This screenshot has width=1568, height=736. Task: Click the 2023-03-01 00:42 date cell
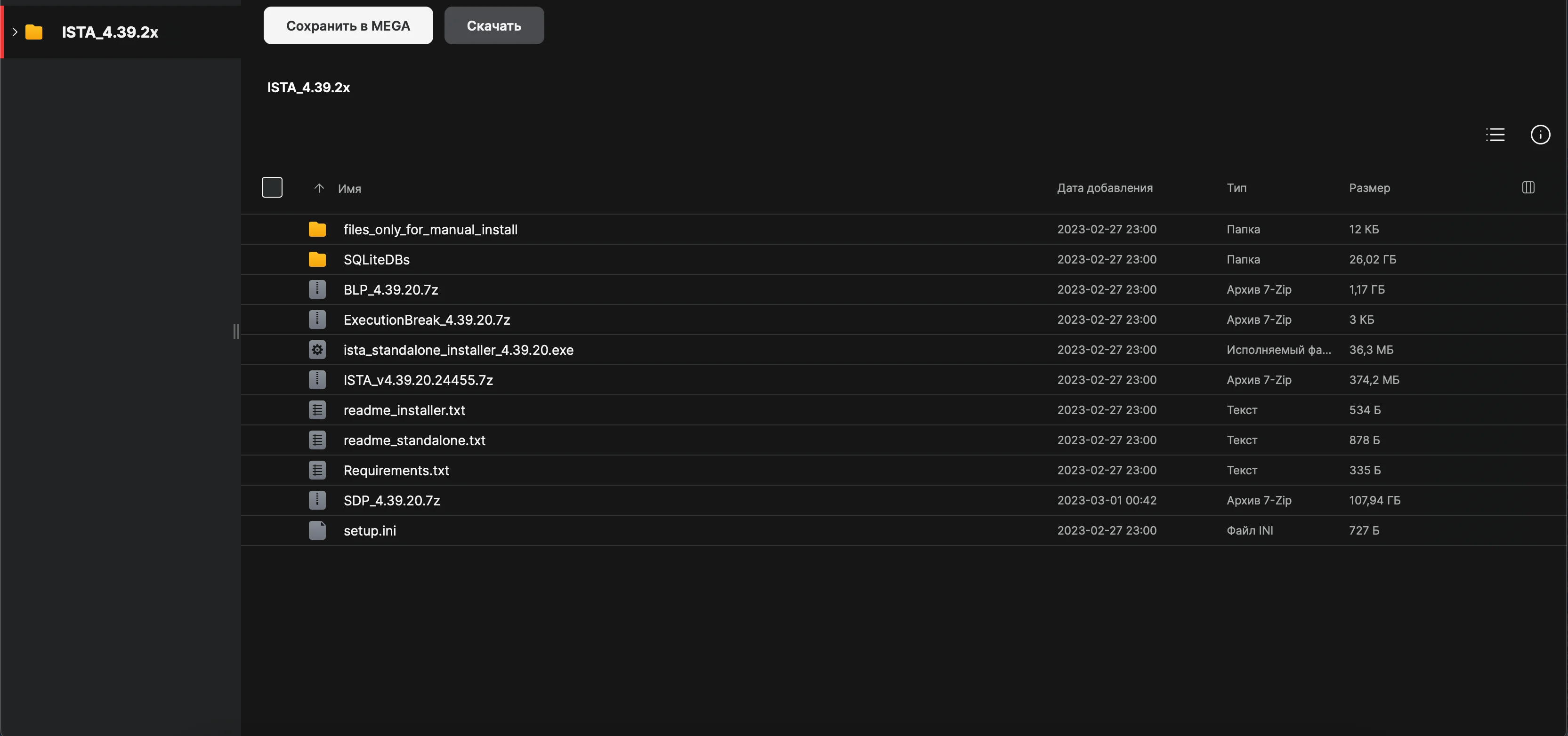pyautogui.click(x=1107, y=500)
